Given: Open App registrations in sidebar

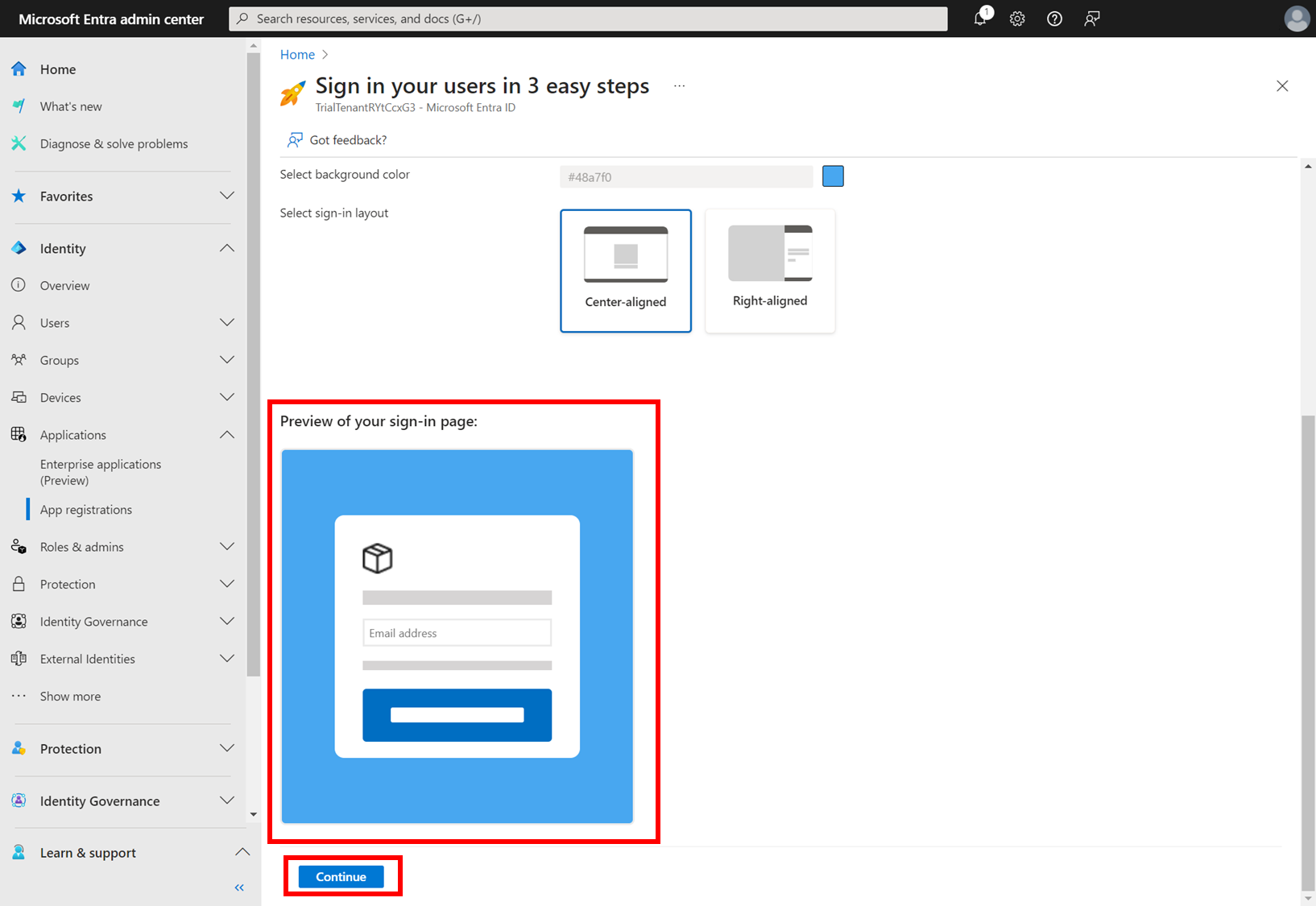Looking at the screenshot, I should (86, 510).
